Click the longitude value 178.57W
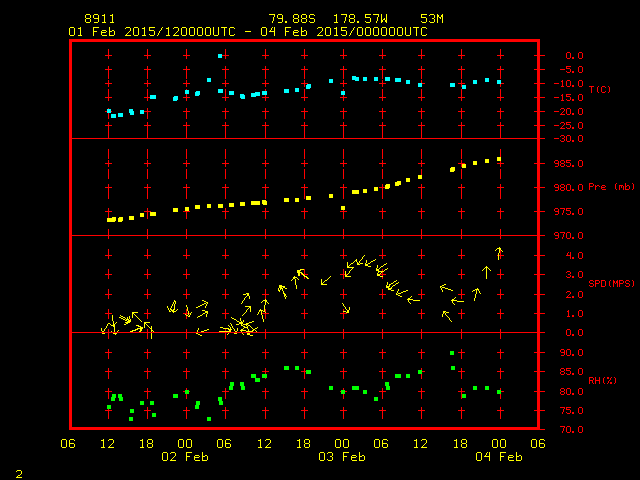The image size is (640, 480). pyautogui.click(x=356, y=19)
